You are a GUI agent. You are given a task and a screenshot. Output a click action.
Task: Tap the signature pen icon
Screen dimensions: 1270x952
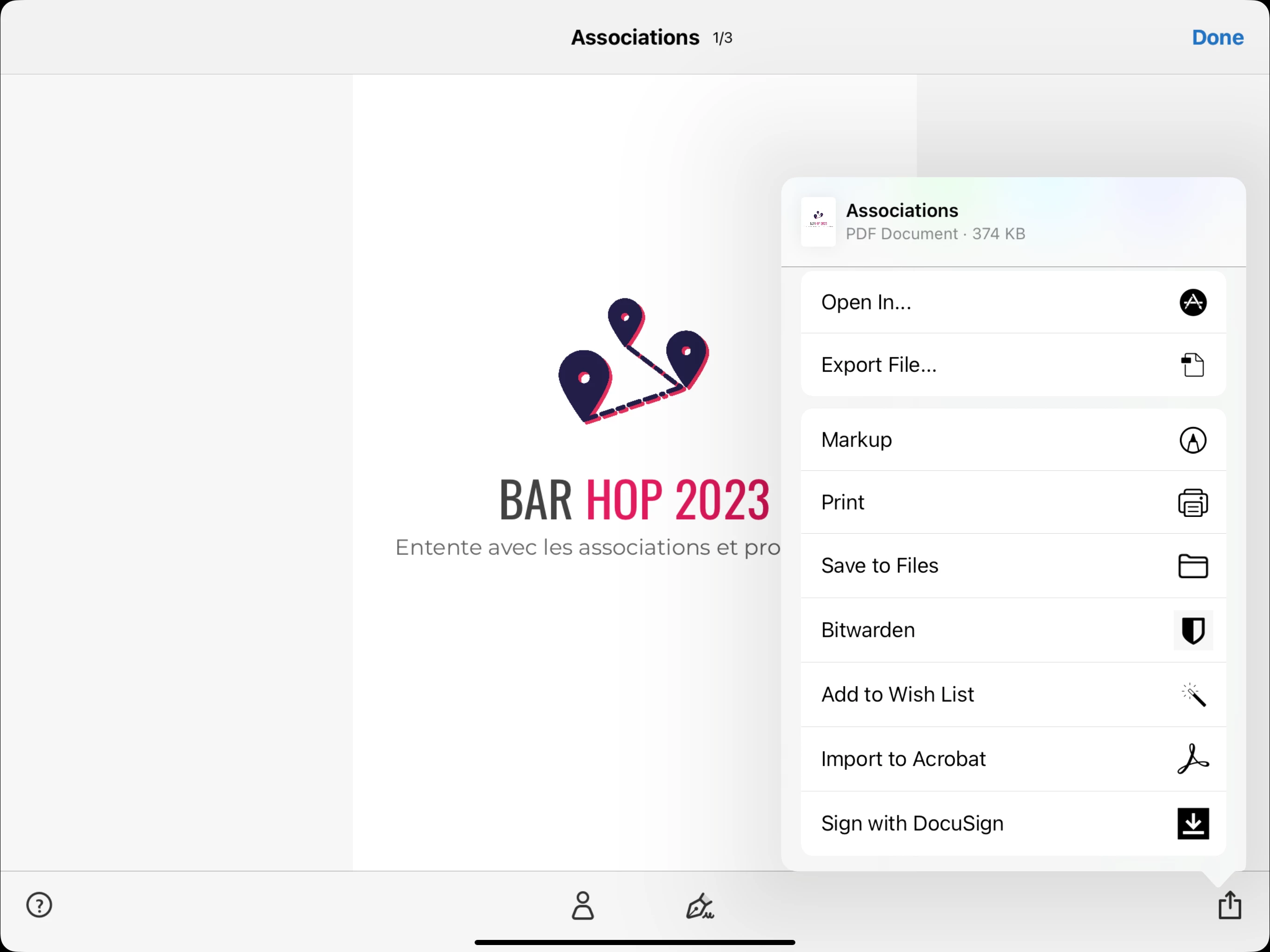click(700, 906)
